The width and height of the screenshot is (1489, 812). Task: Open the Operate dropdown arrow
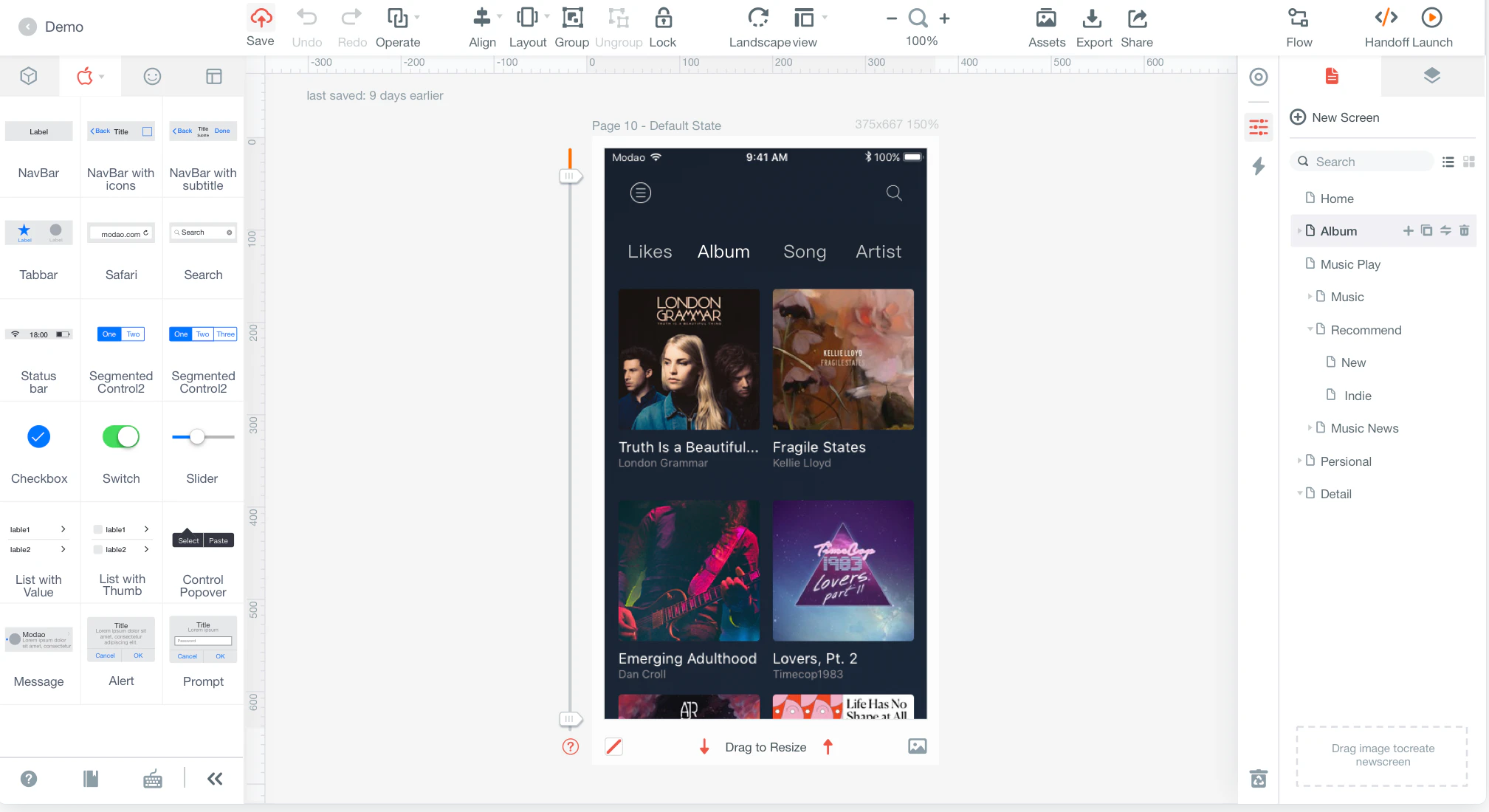417,17
